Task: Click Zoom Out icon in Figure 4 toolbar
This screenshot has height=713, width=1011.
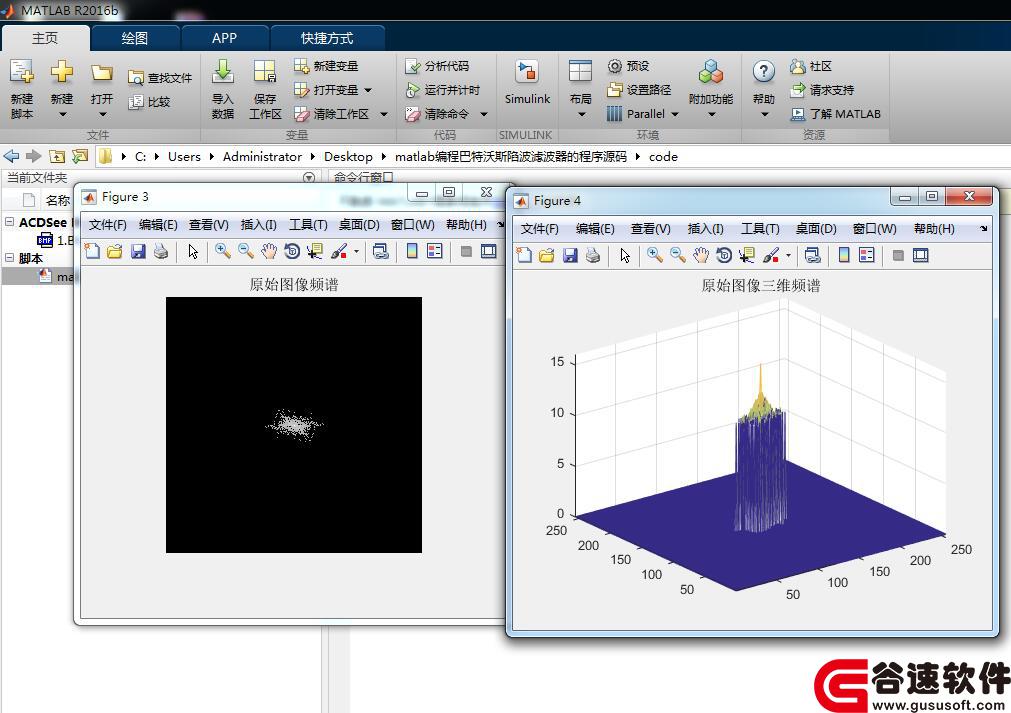Action: click(x=678, y=255)
